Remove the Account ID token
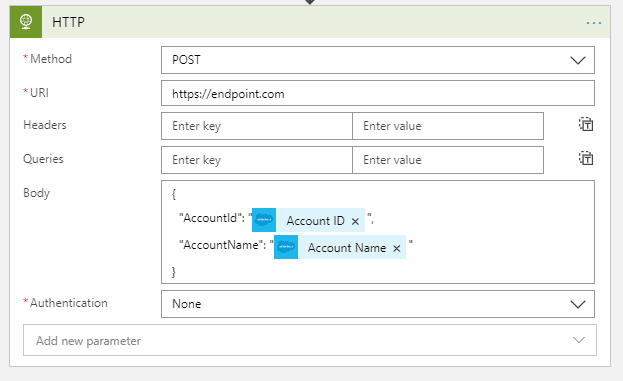623x381 pixels. click(355, 221)
